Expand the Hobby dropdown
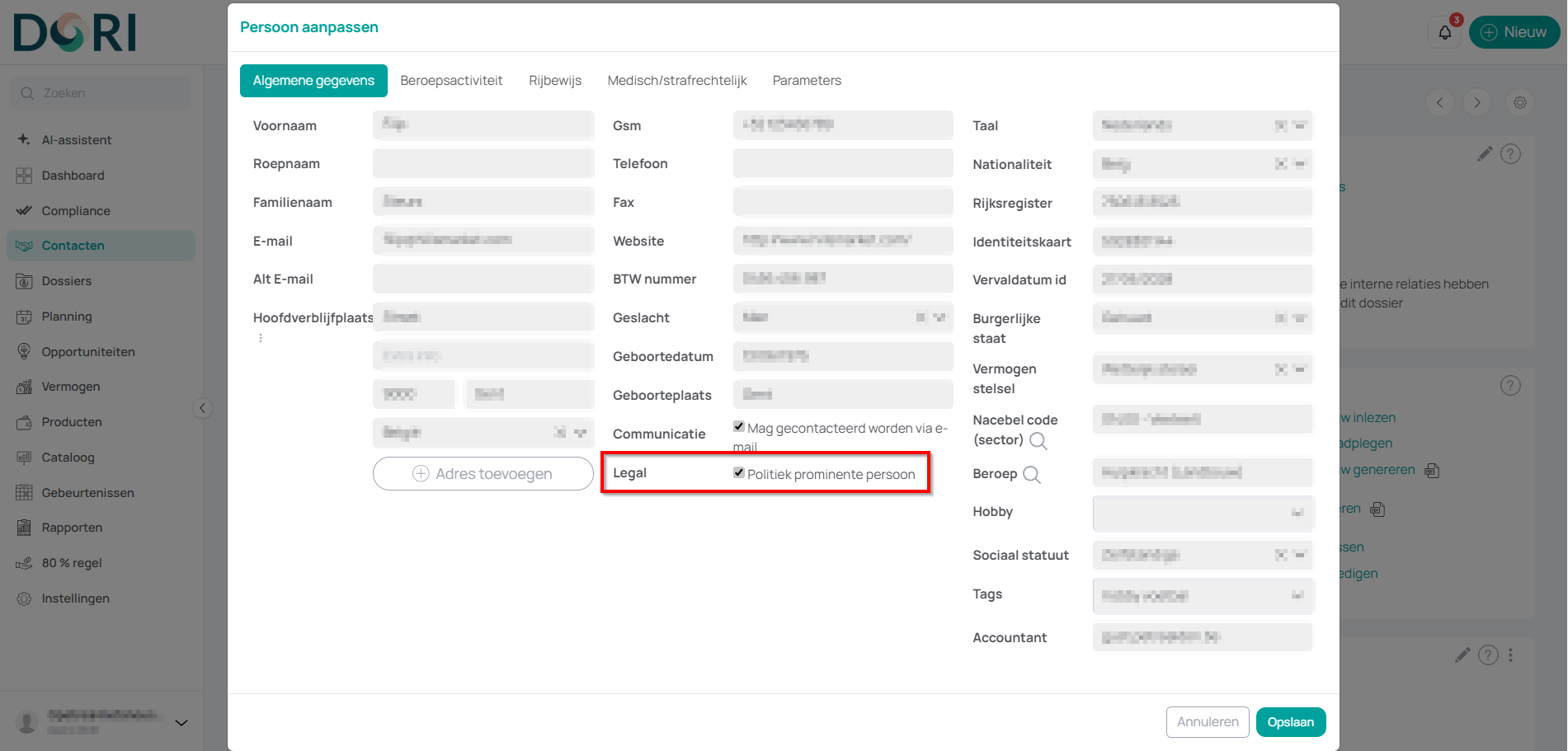This screenshot has height=751, width=1568. [x=1203, y=513]
